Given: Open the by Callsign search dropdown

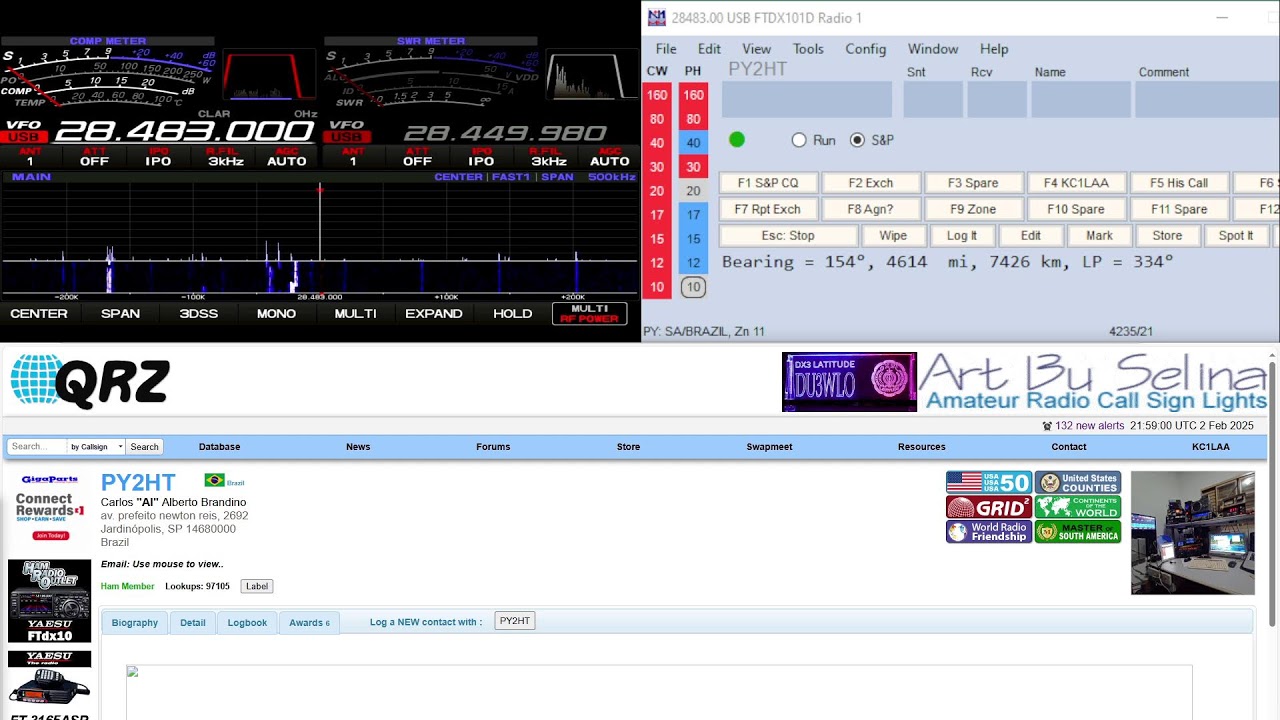Looking at the screenshot, I should tap(96, 447).
